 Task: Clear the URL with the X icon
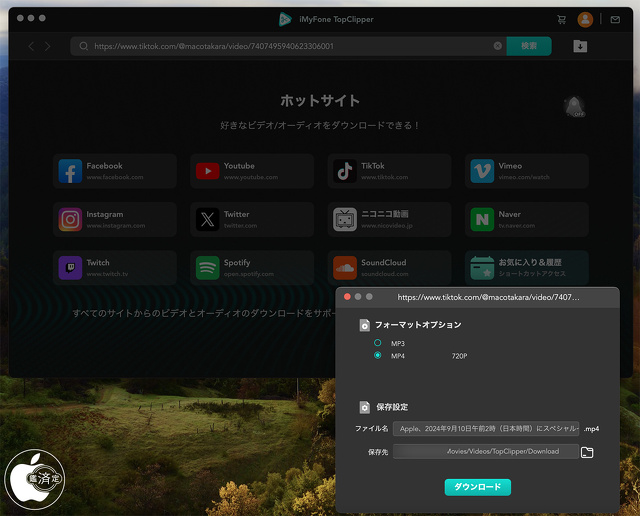(x=498, y=46)
